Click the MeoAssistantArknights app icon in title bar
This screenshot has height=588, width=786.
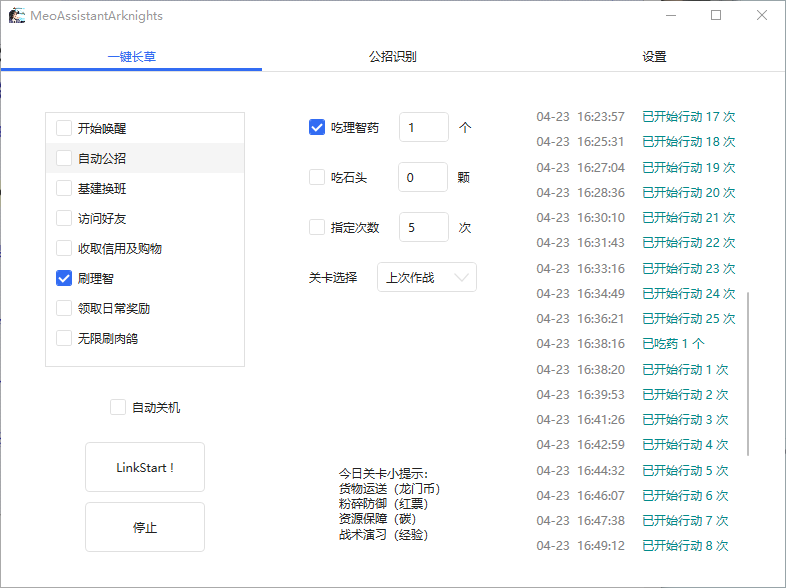17,16
